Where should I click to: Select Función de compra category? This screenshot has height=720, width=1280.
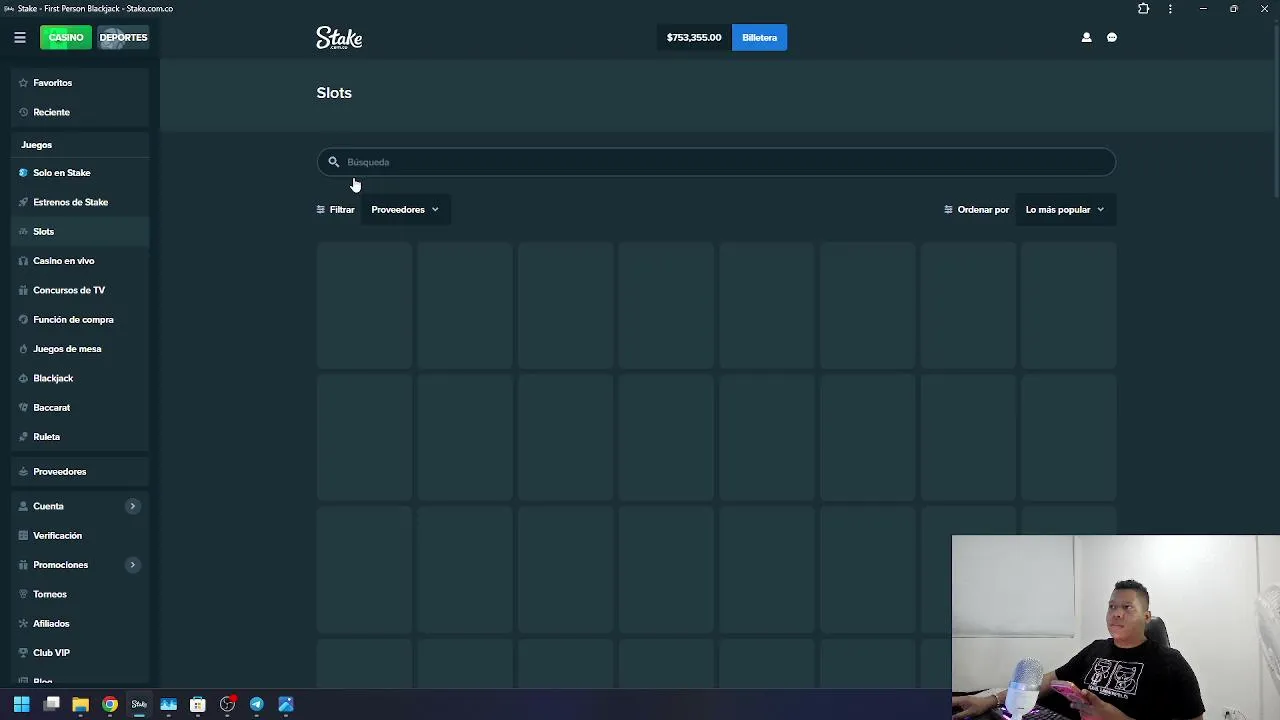[80, 320]
